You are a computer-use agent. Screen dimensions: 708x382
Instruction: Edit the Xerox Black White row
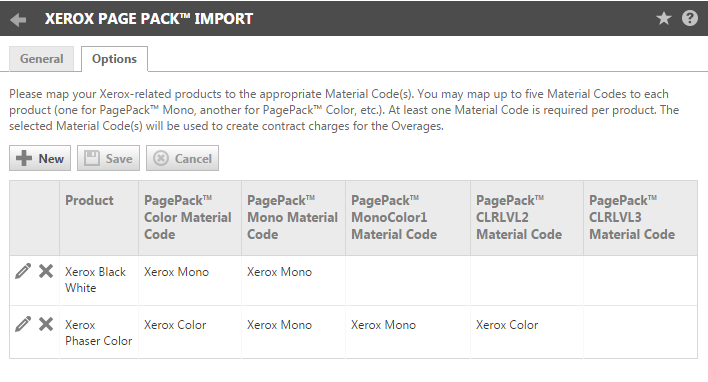pyautogui.click(x=23, y=271)
